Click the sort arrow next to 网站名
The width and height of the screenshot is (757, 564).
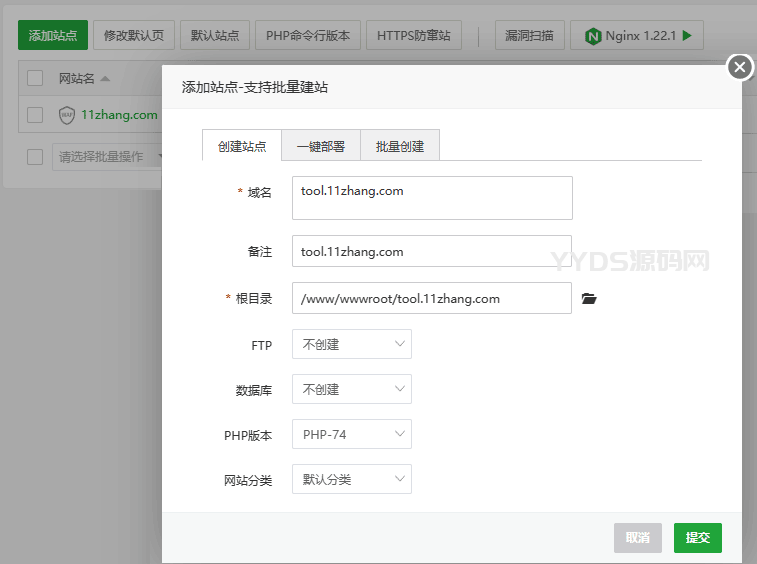105,78
